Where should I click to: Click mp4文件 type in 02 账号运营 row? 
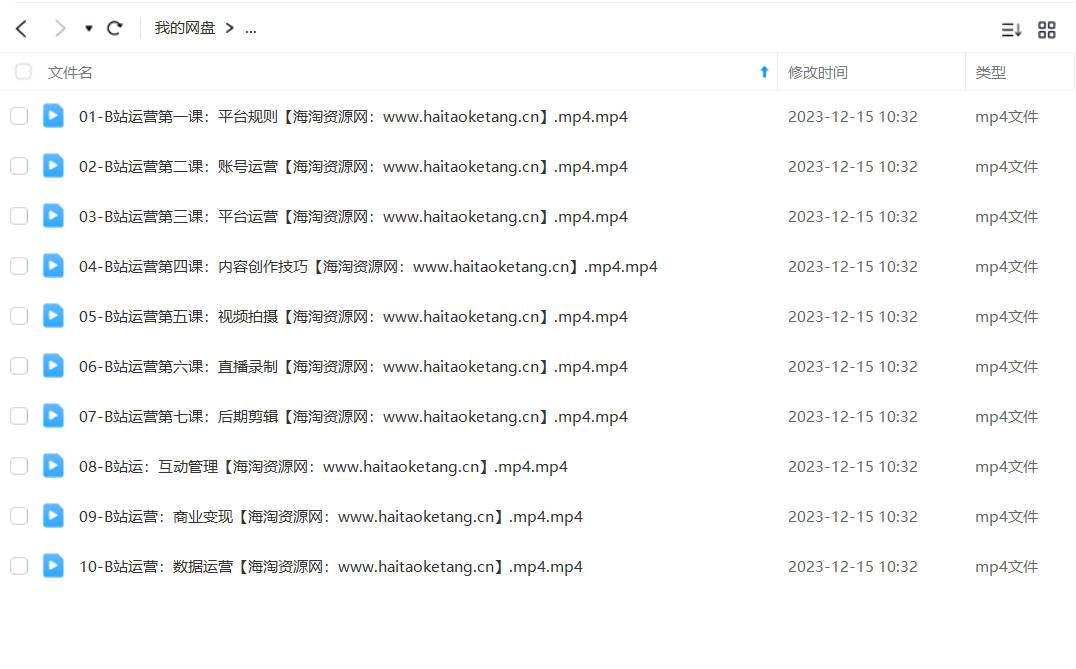coord(1006,167)
